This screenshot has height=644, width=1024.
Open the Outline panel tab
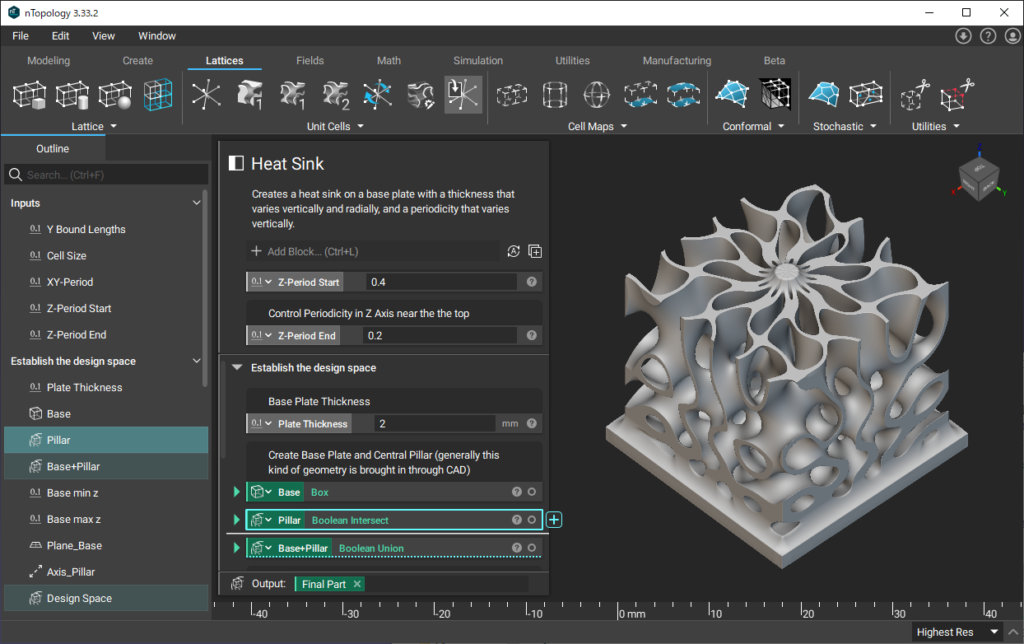tap(52, 149)
